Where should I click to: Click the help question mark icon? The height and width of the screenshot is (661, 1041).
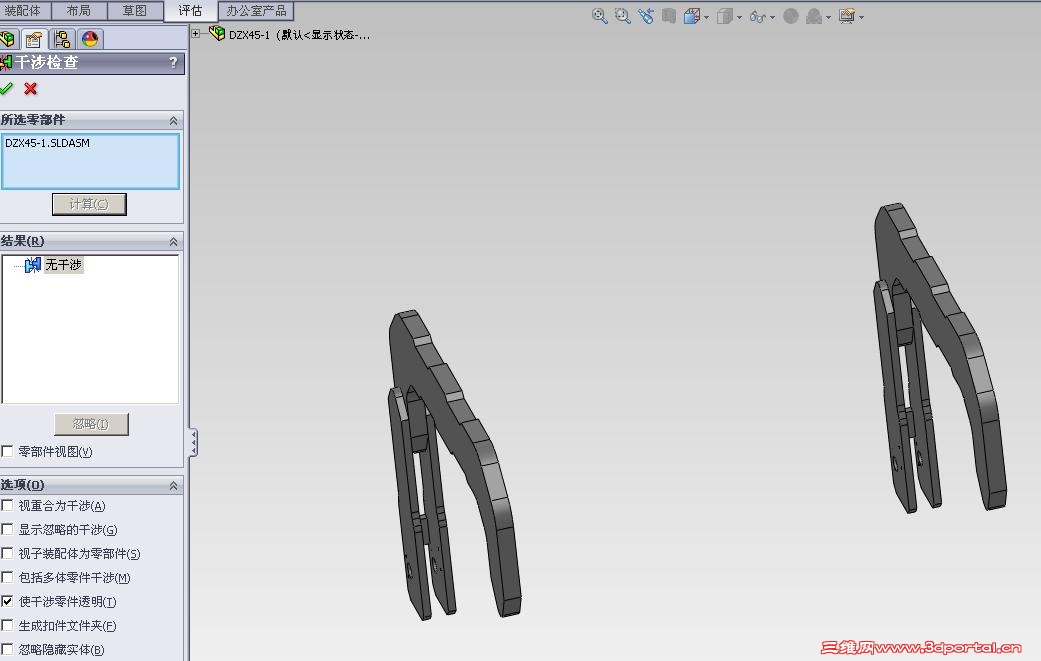tap(173, 62)
